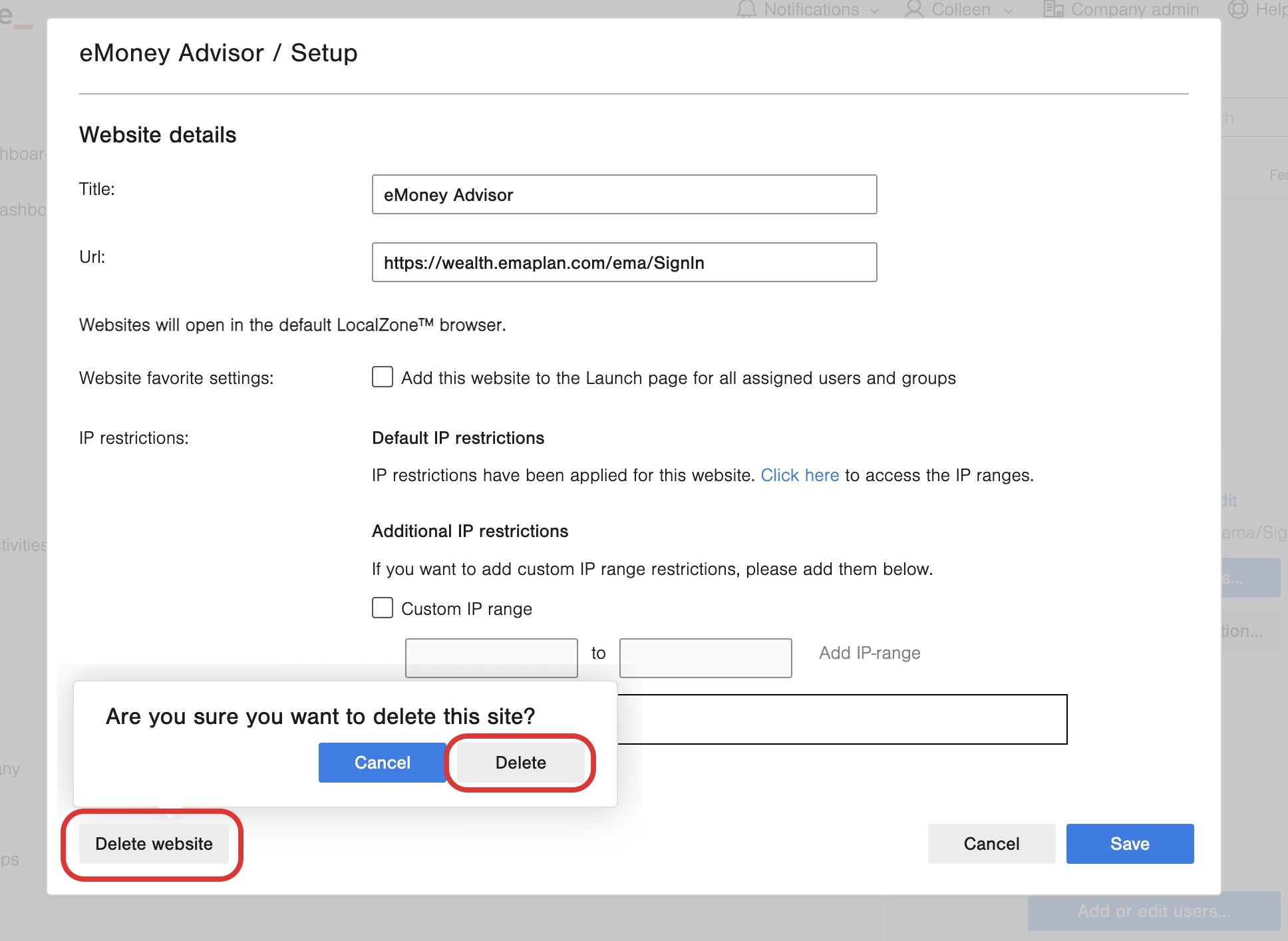The width and height of the screenshot is (1288, 941).
Task: Enable Add this website to Launch page checkbox
Action: [383, 377]
